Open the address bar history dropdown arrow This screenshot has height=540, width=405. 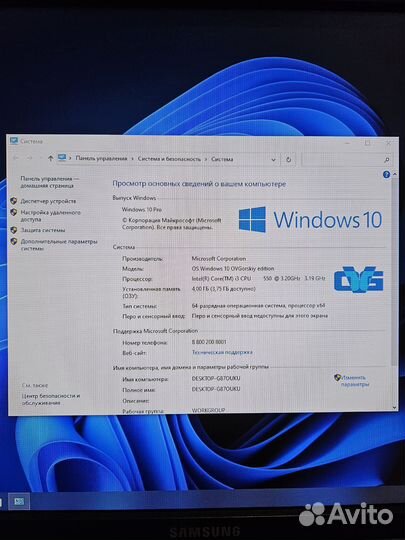(x=273, y=159)
